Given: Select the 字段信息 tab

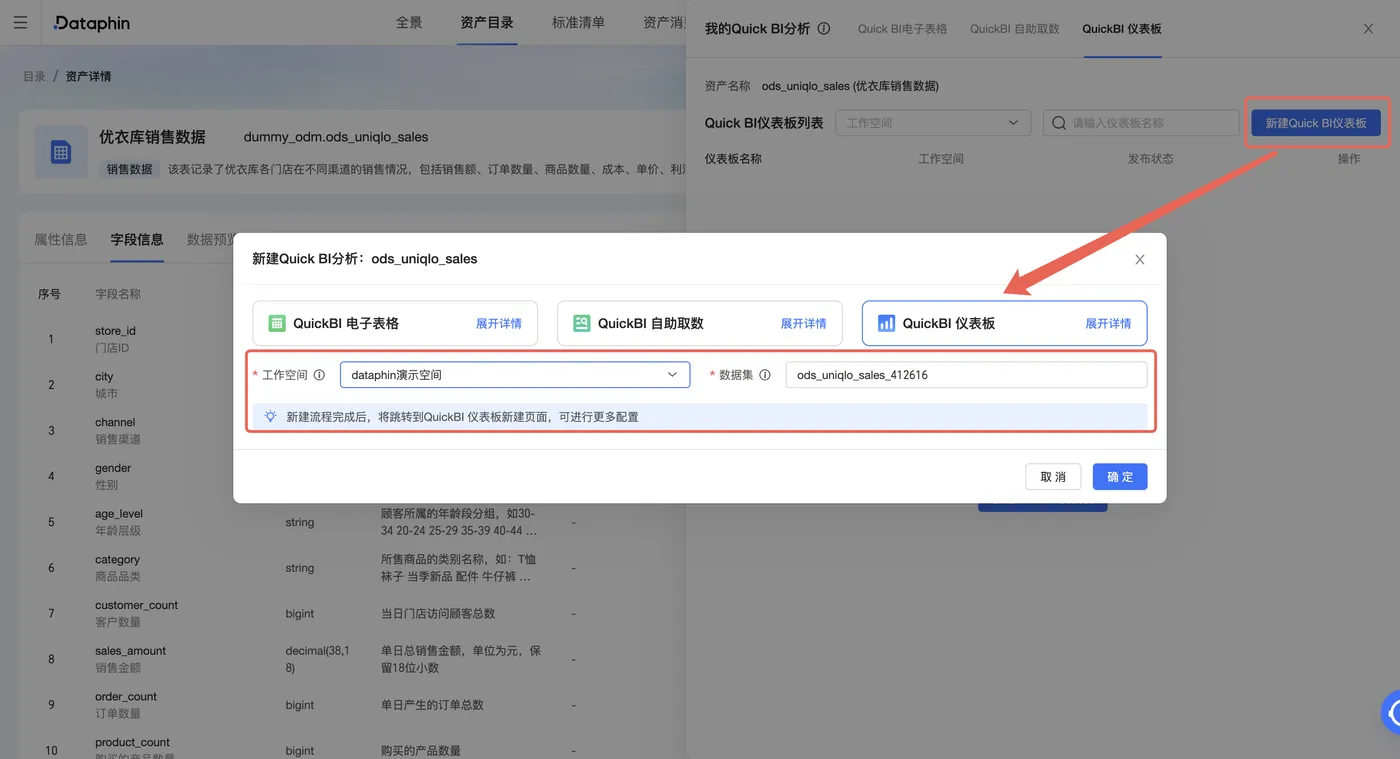Looking at the screenshot, I should point(137,239).
